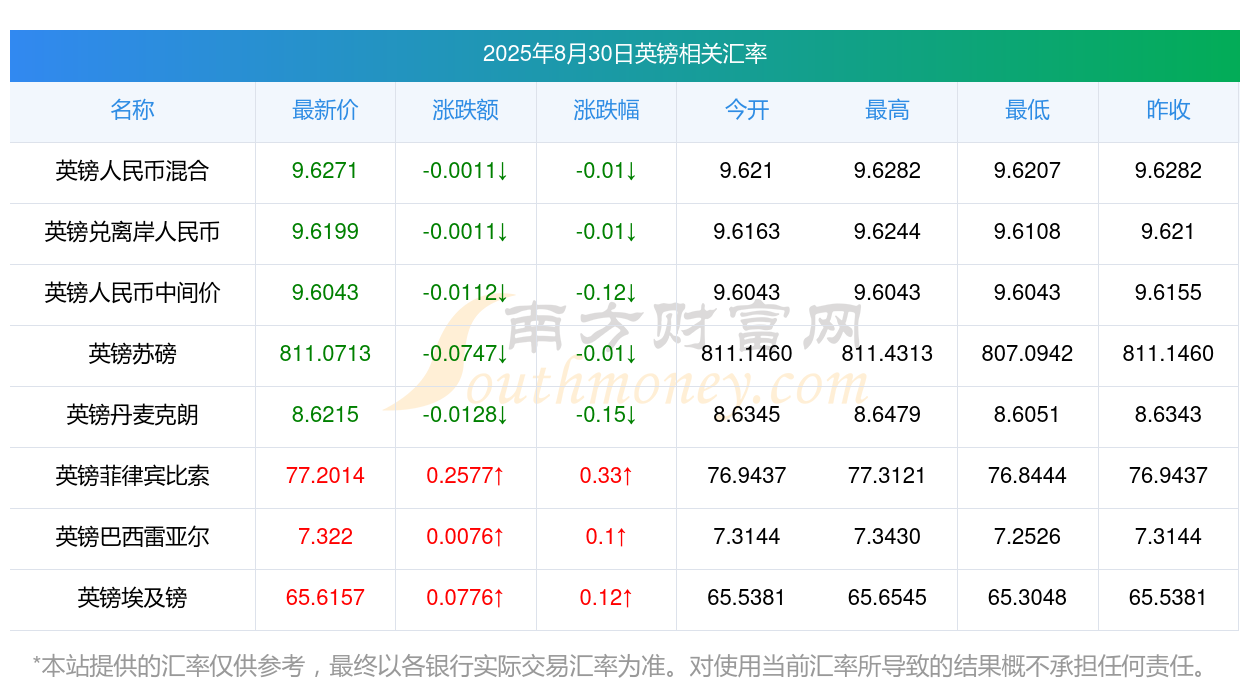Click change amount 0.0776↑
This screenshot has width=1250, height=698.
tap(466, 598)
